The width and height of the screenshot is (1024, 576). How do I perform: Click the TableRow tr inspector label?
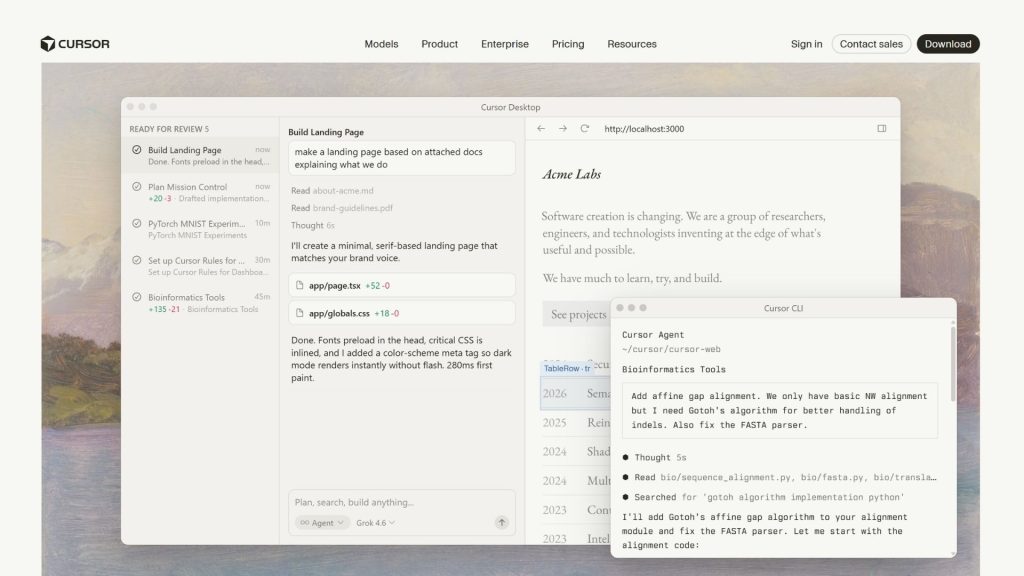coord(567,368)
